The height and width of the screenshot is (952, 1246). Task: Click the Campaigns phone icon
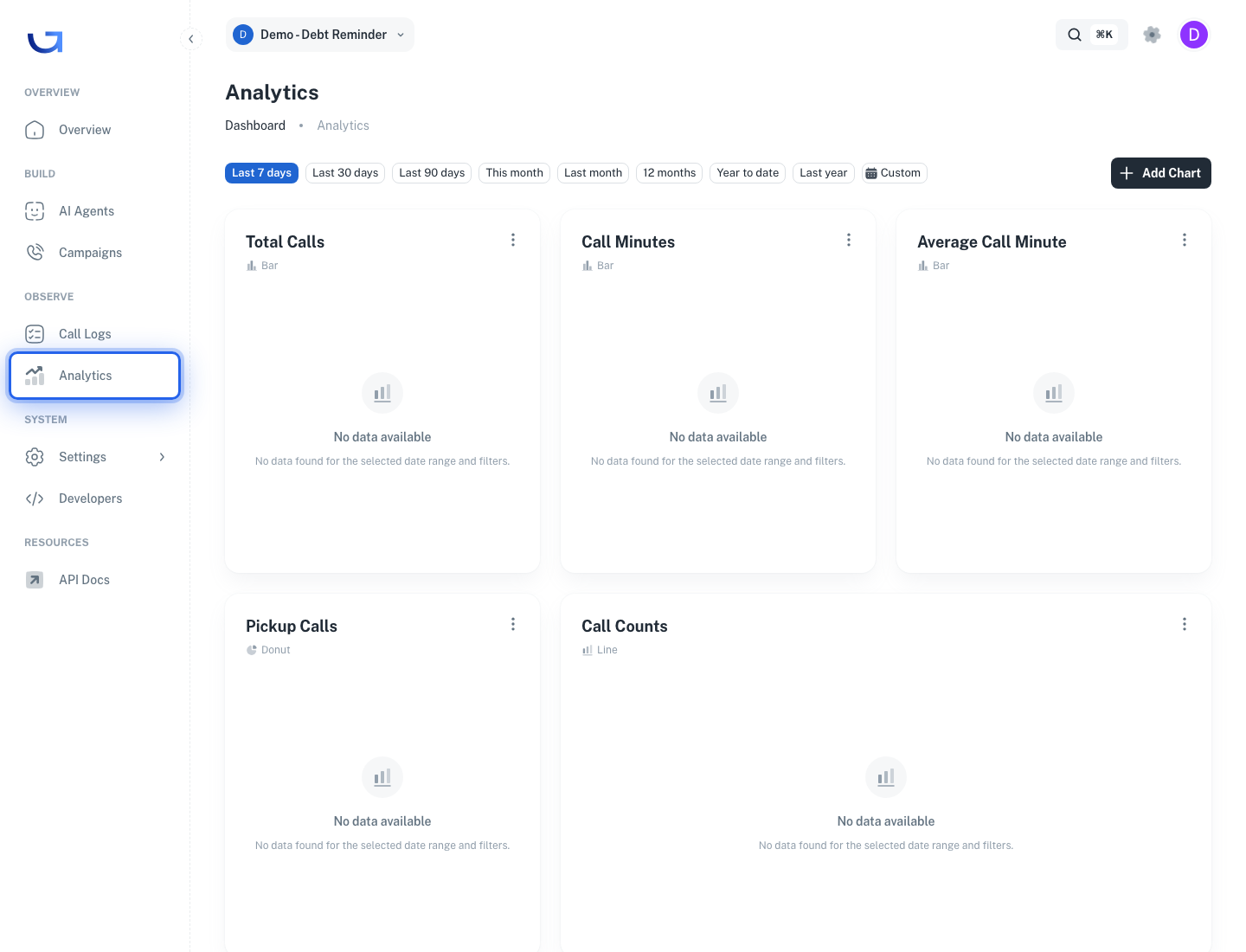click(x=35, y=253)
